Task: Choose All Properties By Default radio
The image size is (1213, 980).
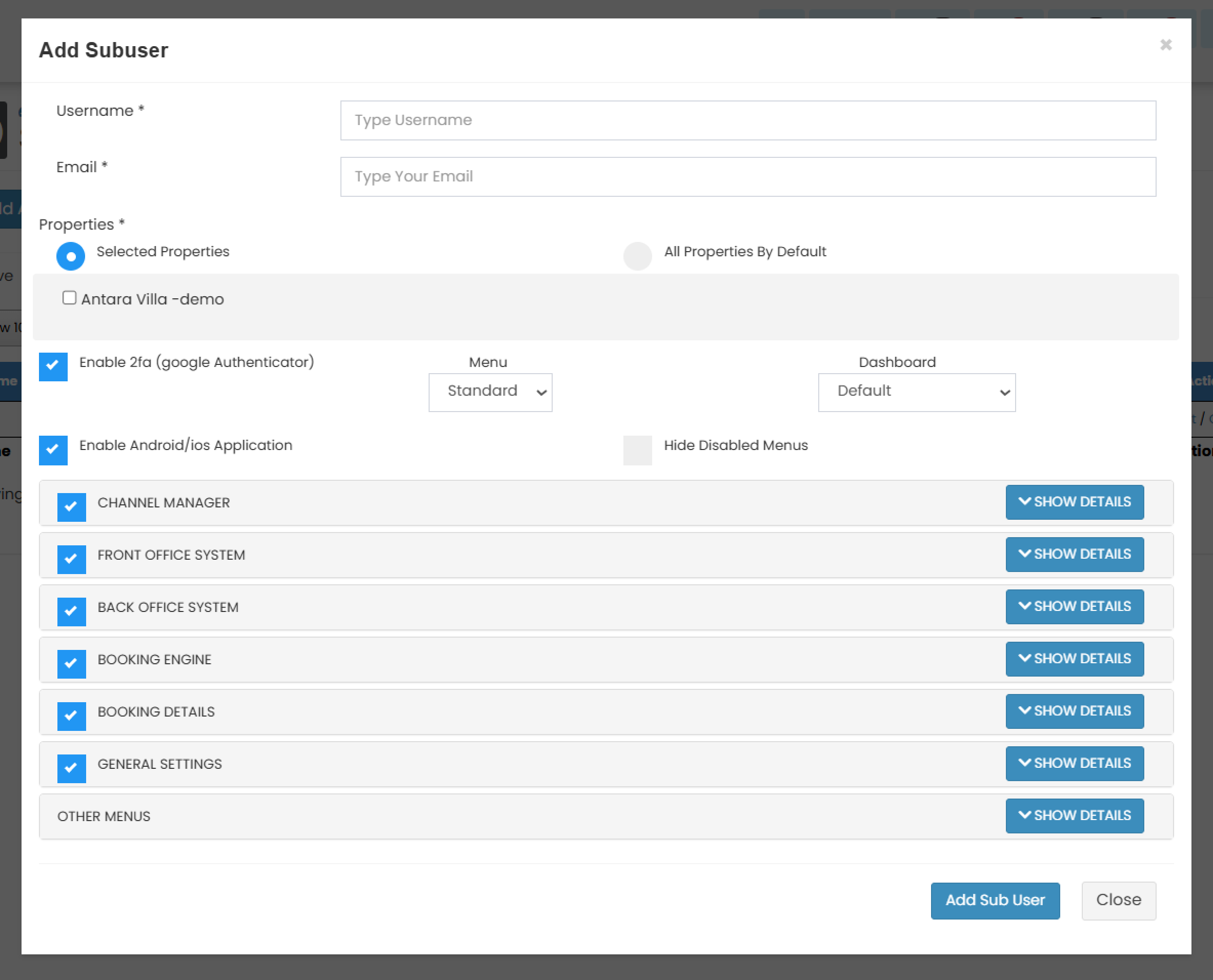Action: (x=638, y=256)
